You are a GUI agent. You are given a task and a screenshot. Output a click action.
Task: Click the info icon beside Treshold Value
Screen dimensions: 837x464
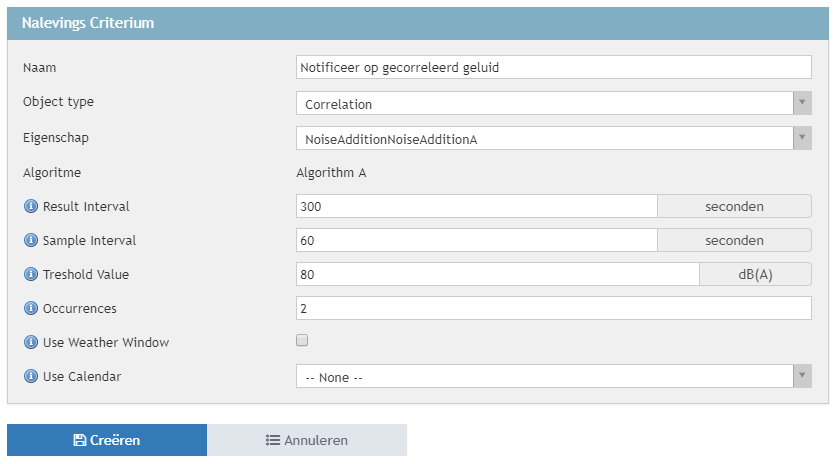pyautogui.click(x=30, y=275)
